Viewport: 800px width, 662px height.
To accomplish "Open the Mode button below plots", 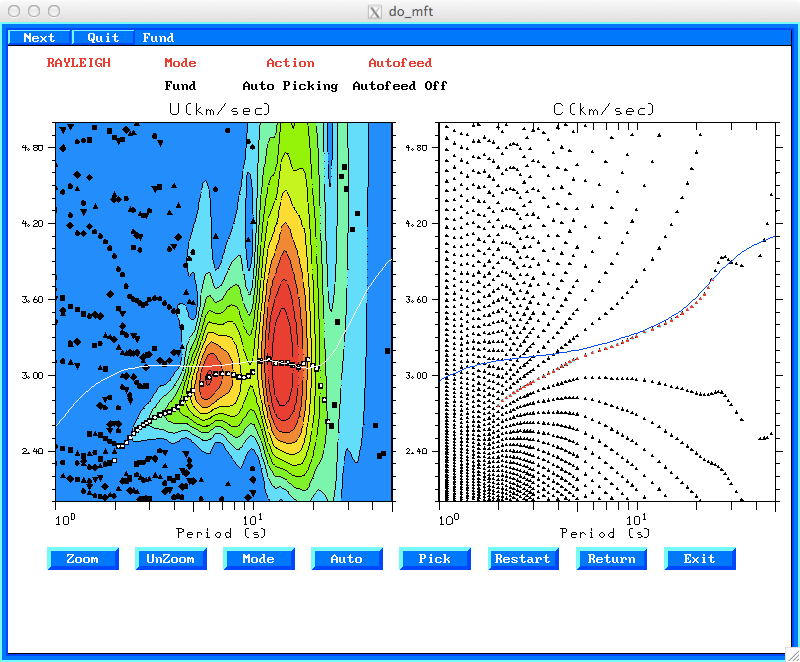I will point(259,559).
